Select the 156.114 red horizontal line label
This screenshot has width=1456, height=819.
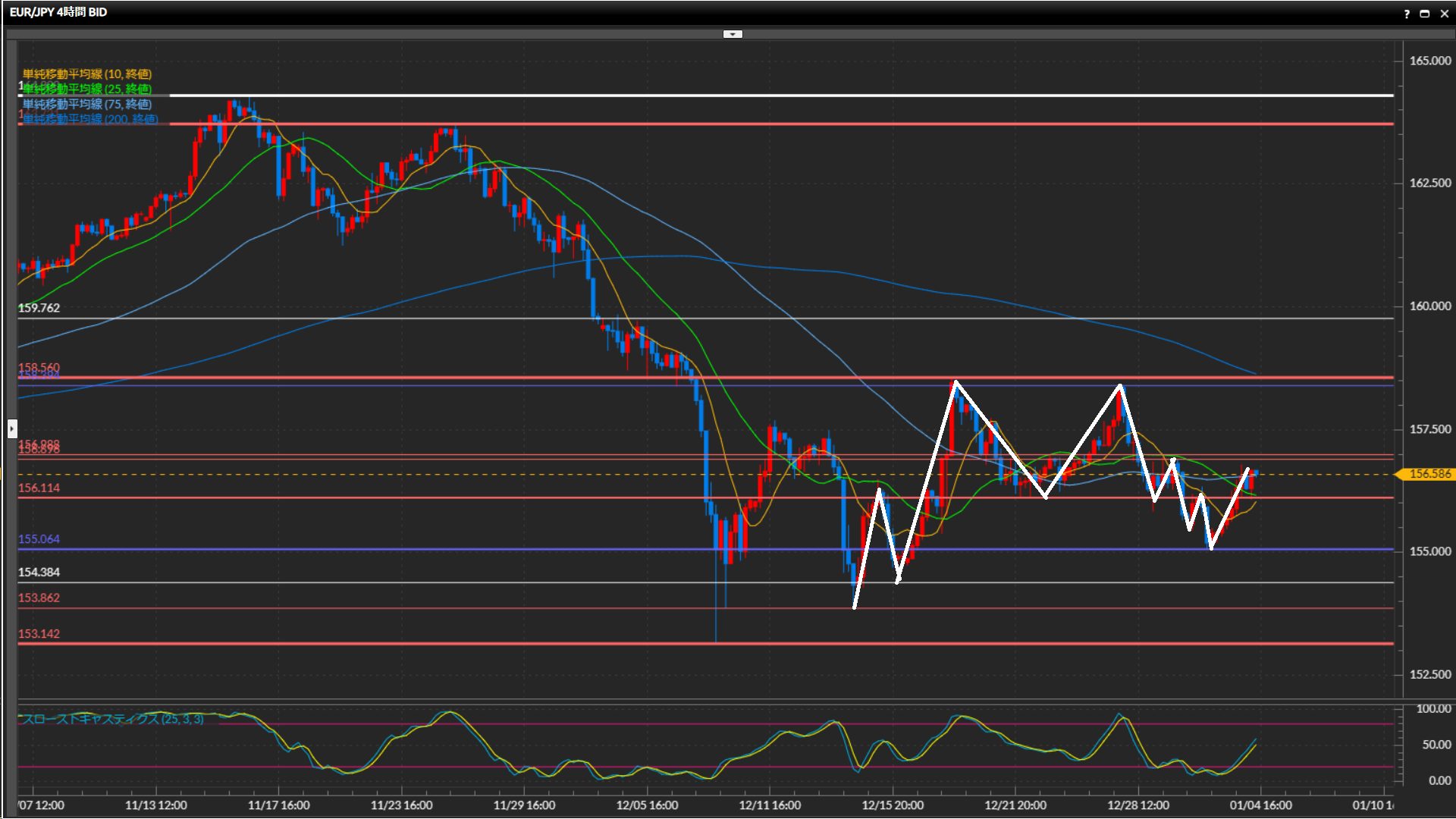(x=39, y=488)
